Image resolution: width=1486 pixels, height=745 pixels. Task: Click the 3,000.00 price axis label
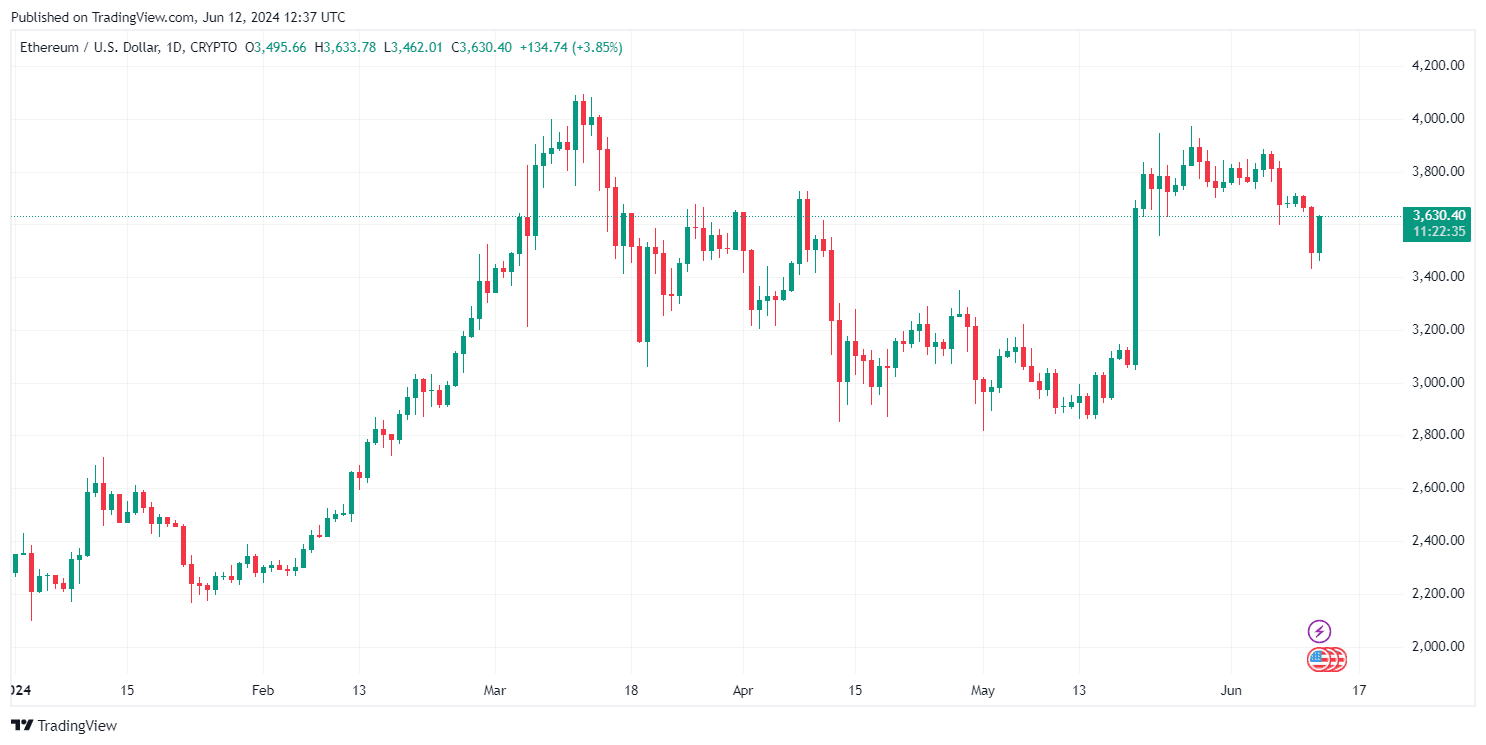(x=1438, y=382)
